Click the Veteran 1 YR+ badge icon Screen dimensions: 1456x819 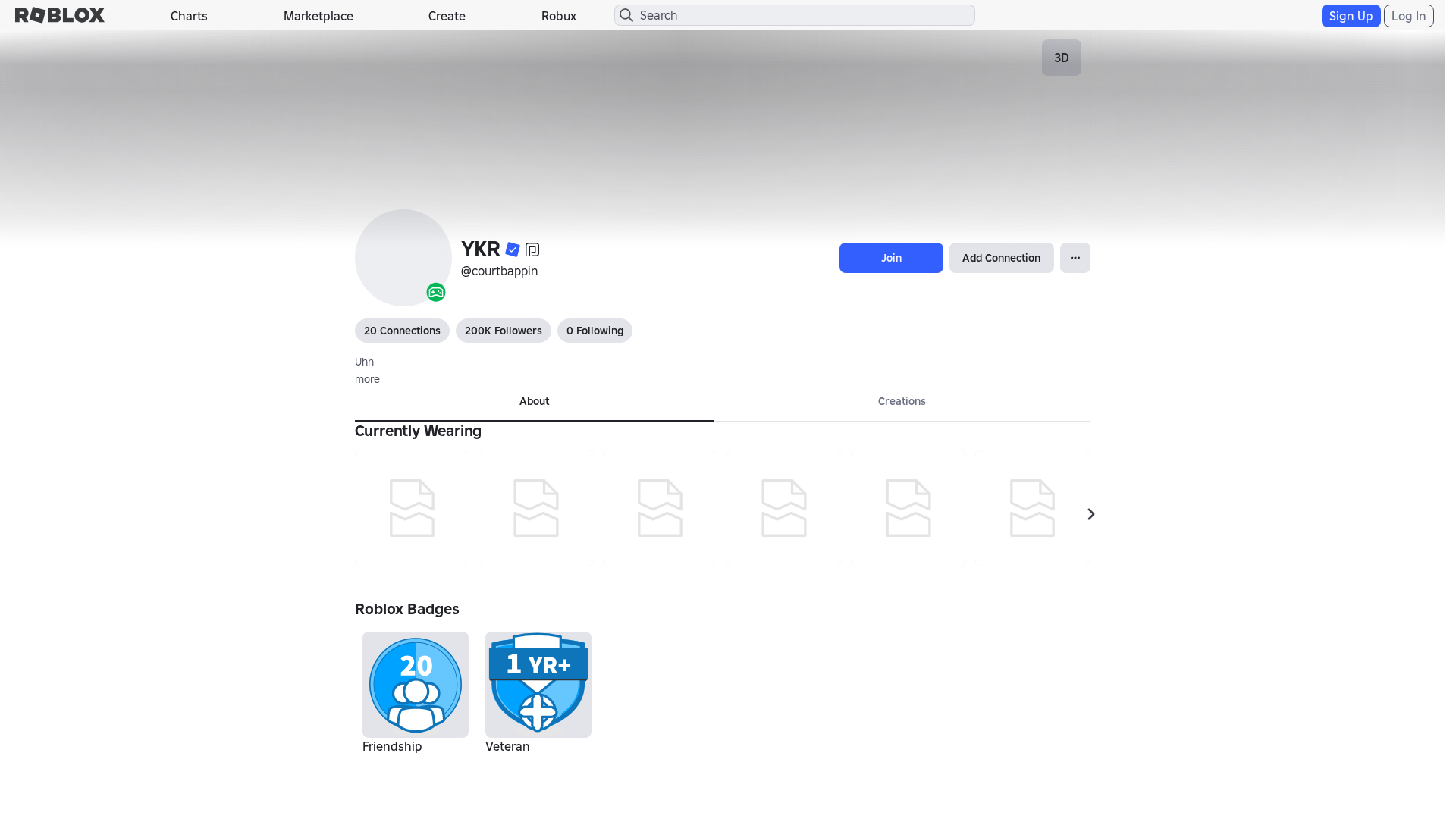tap(538, 685)
